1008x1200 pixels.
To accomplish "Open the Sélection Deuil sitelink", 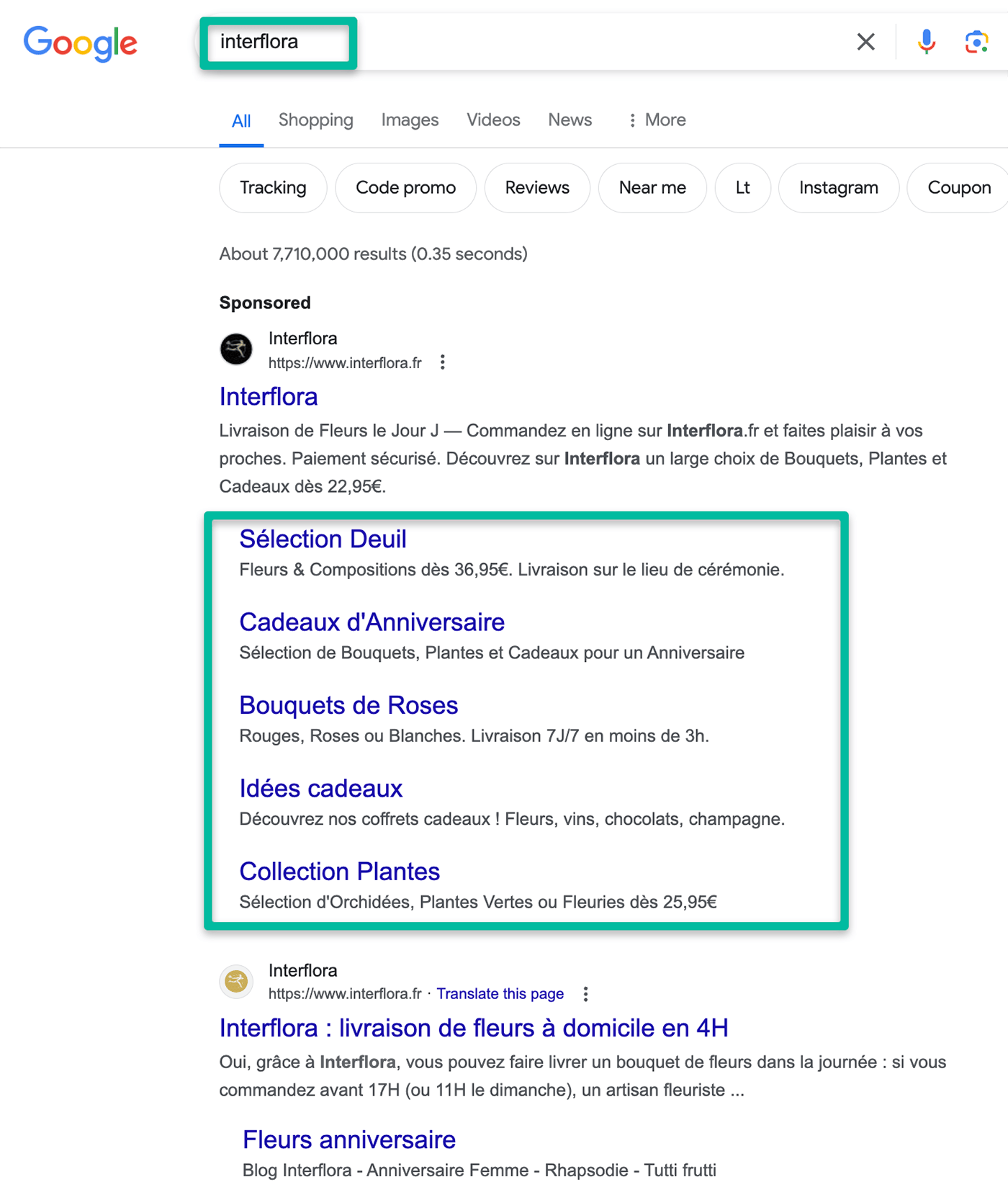I will [323, 539].
